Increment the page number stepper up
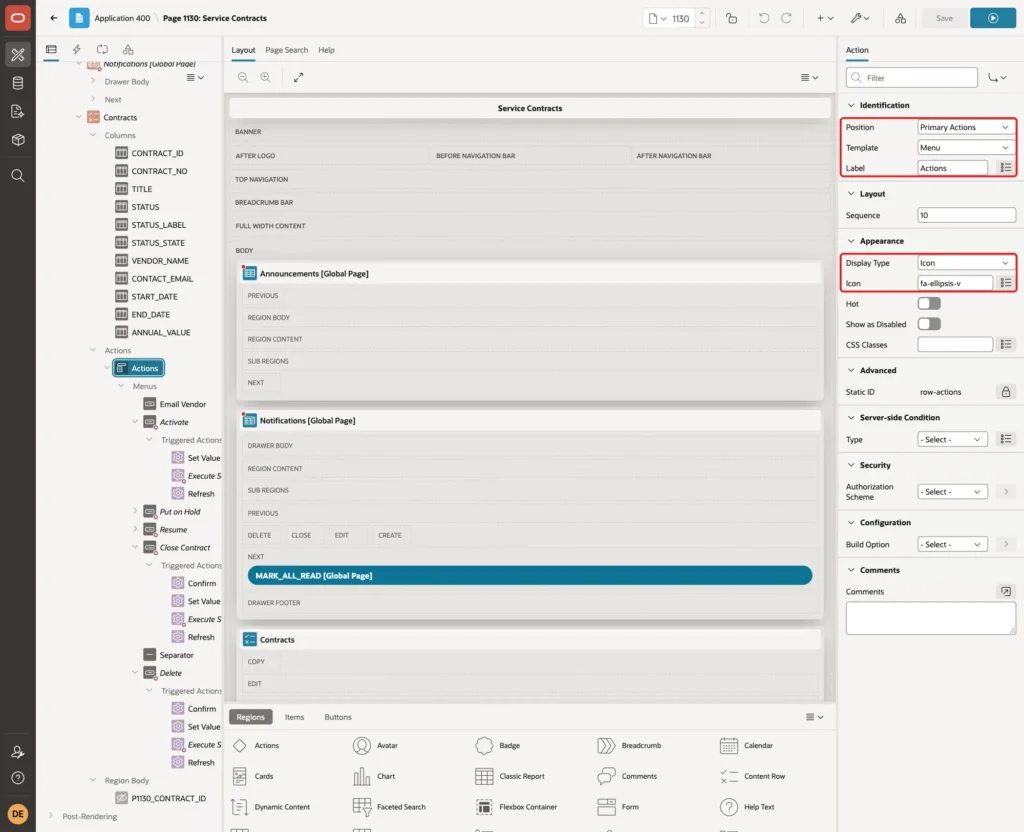The image size is (1024, 832). pyautogui.click(x=702, y=14)
